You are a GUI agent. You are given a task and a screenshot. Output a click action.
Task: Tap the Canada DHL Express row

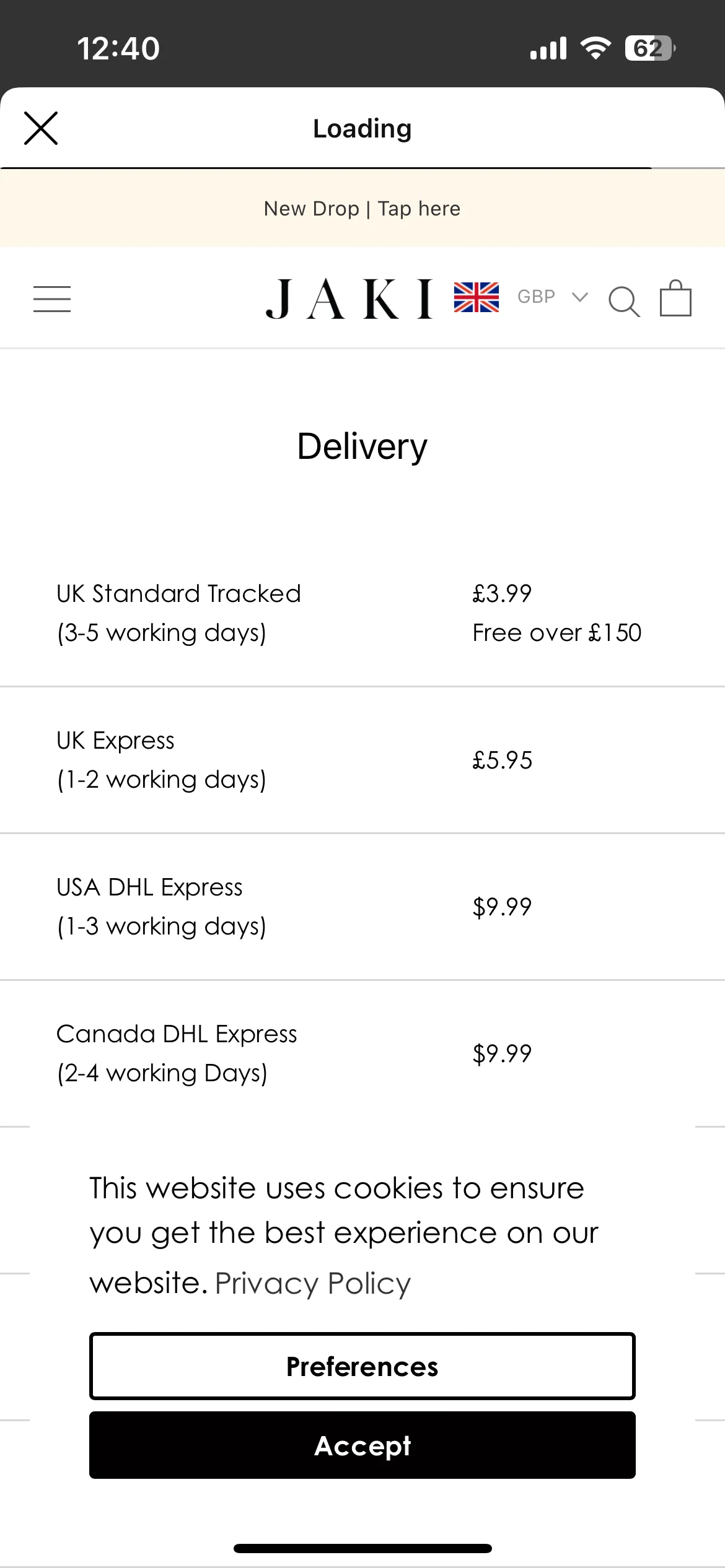click(x=362, y=1053)
